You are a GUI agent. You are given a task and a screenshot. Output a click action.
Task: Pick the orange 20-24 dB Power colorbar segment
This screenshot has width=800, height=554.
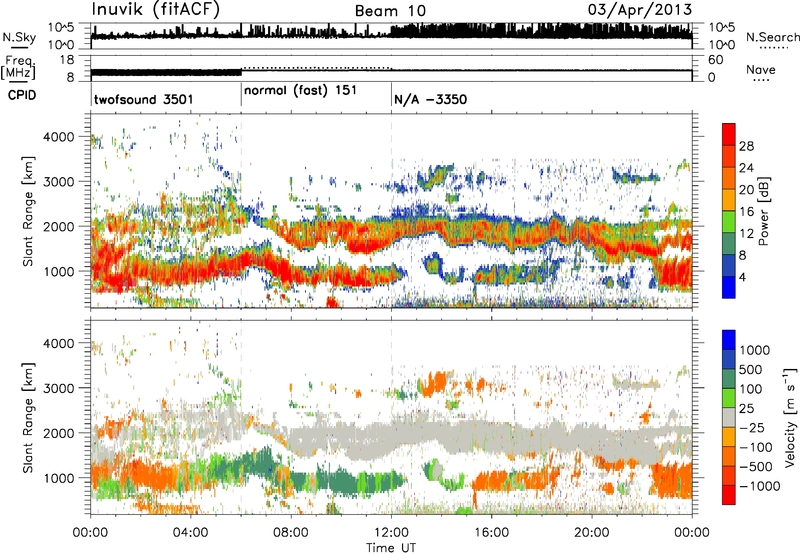[x=729, y=178]
